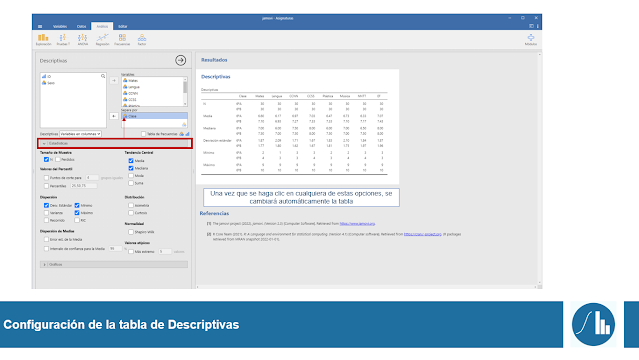Open the Exploración analysis menu
Viewport: 639px width, 360px height.
point(43,40)
